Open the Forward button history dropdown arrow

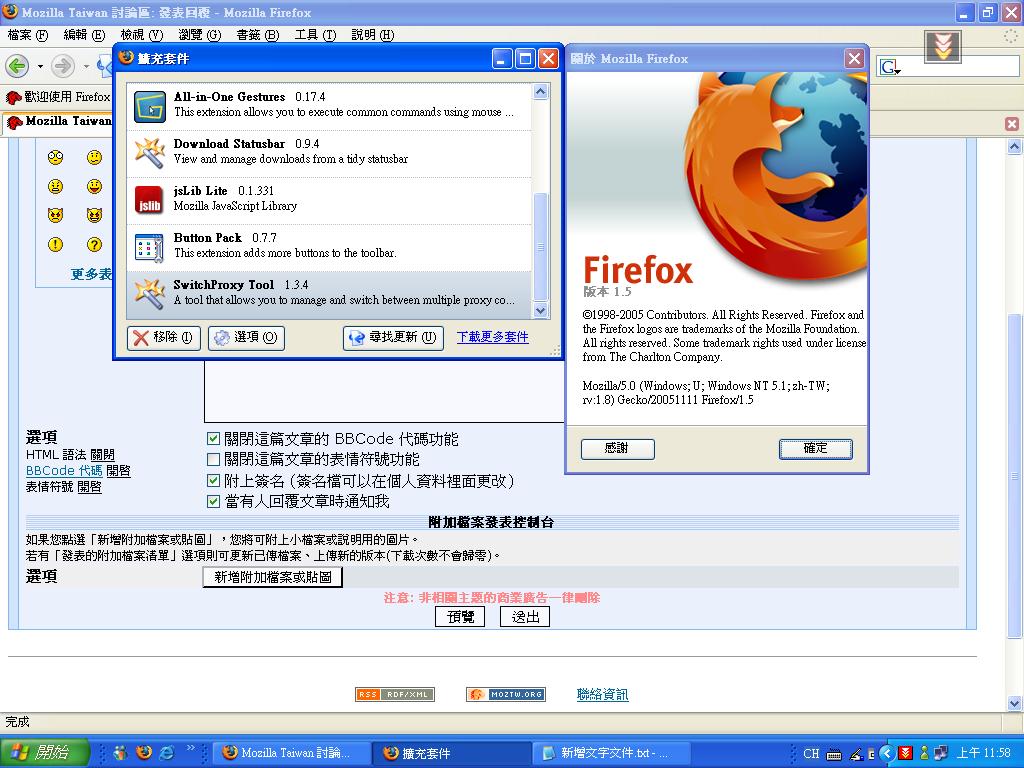coord(86,66)
